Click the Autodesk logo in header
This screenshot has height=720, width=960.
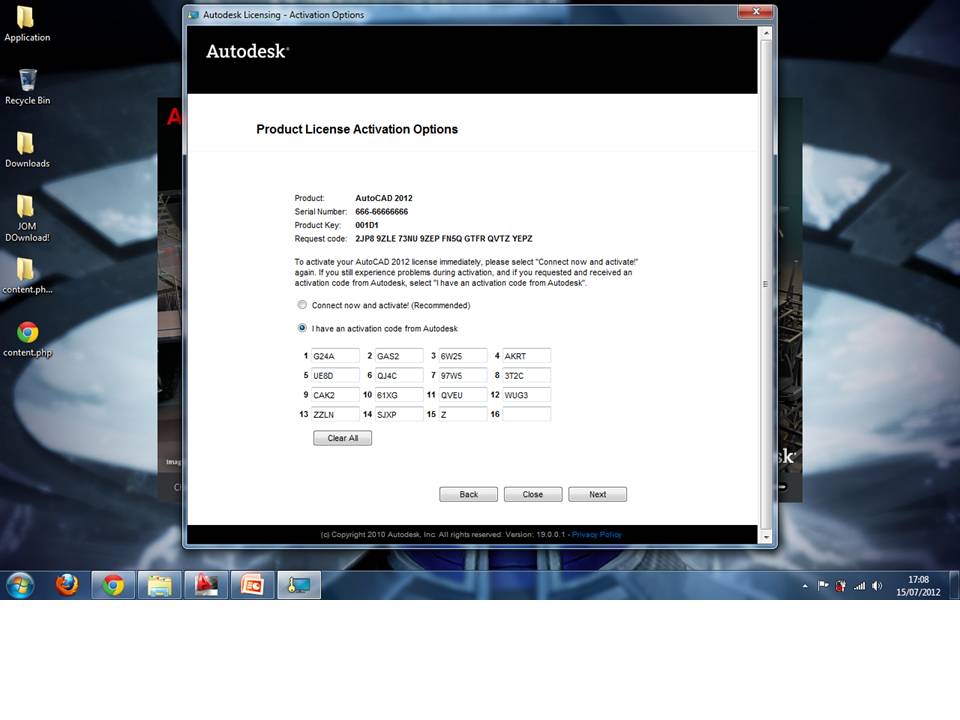coord(247,51)
